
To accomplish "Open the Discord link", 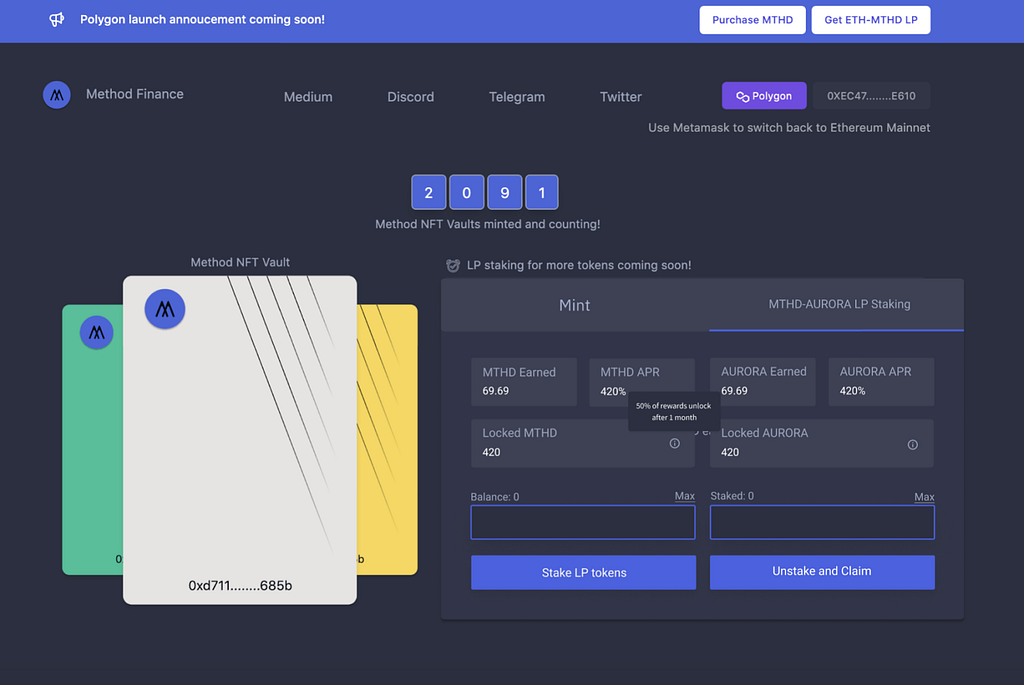I will point(411,97).
